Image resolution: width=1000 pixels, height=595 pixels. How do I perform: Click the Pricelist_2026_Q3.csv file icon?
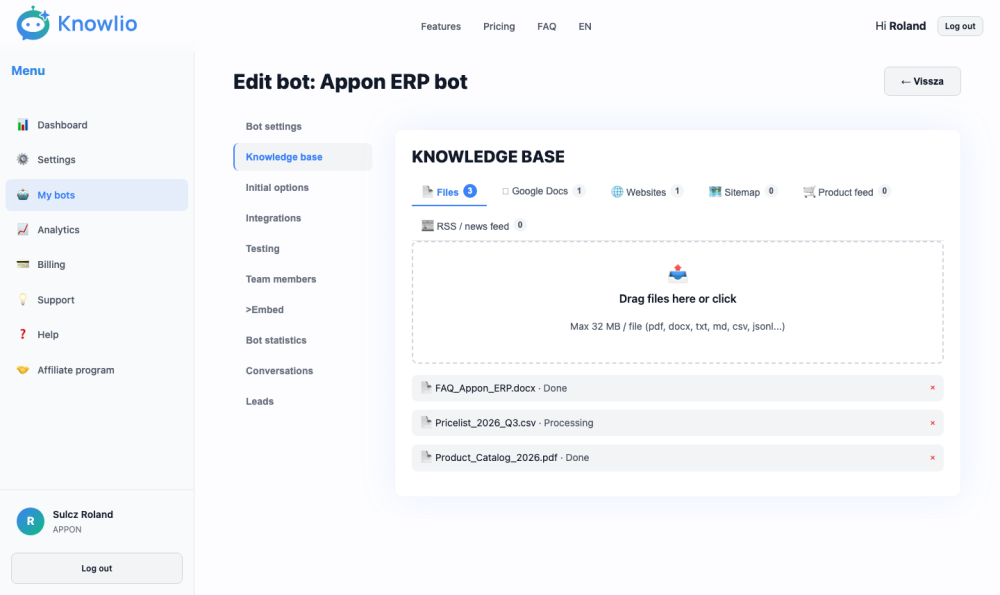[x=426, y=422]
